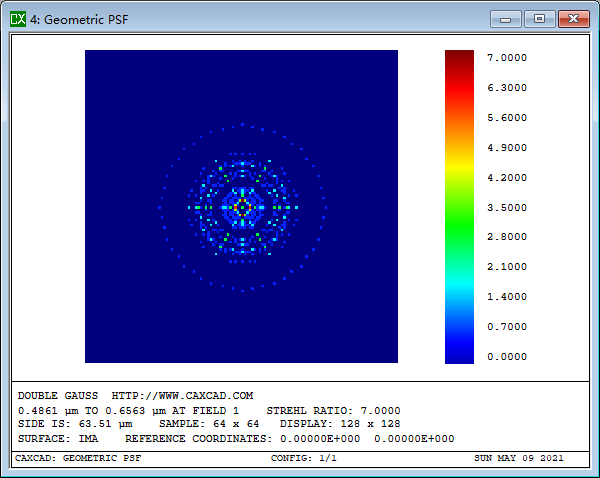Click the 0.0000 color scale label

click(x=507, y=357)
